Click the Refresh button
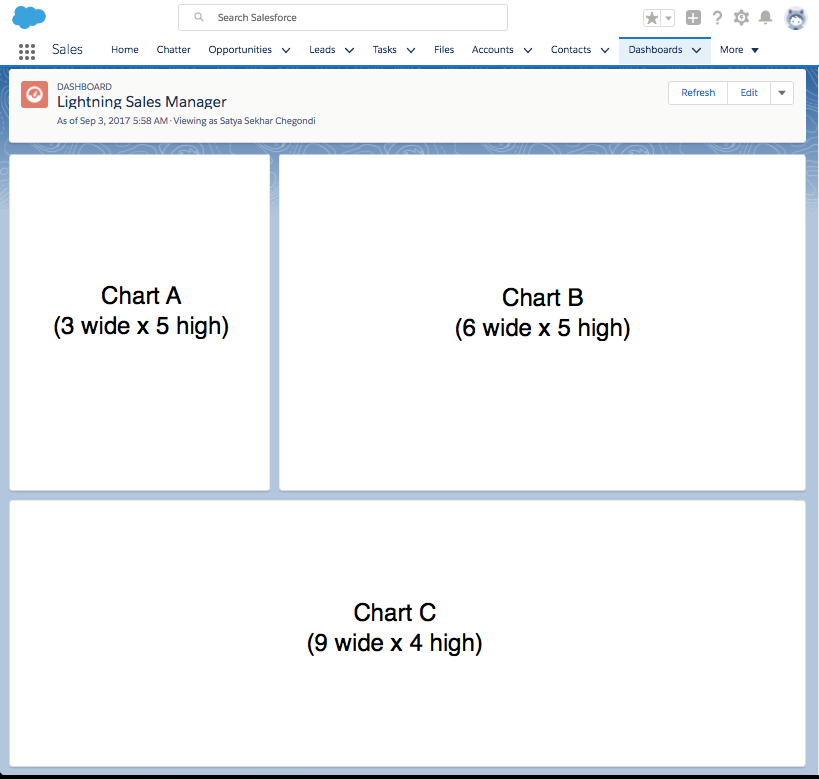Screen dimensions: 819x779 (698, 93)
